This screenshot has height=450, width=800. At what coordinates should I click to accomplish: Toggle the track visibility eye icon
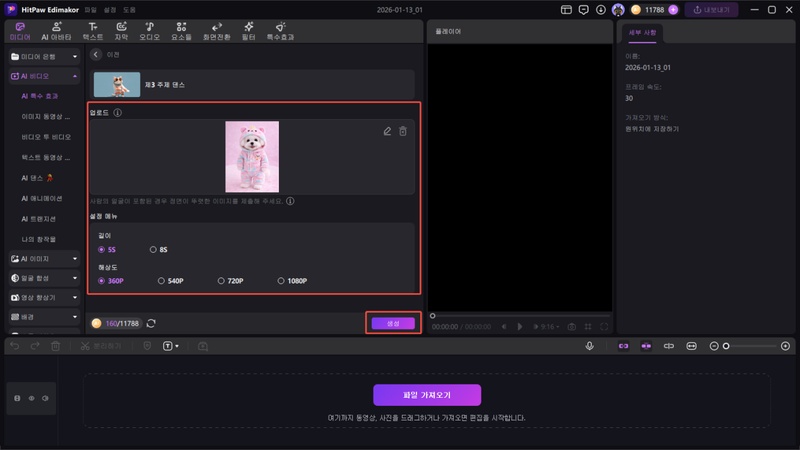(31, 398)
